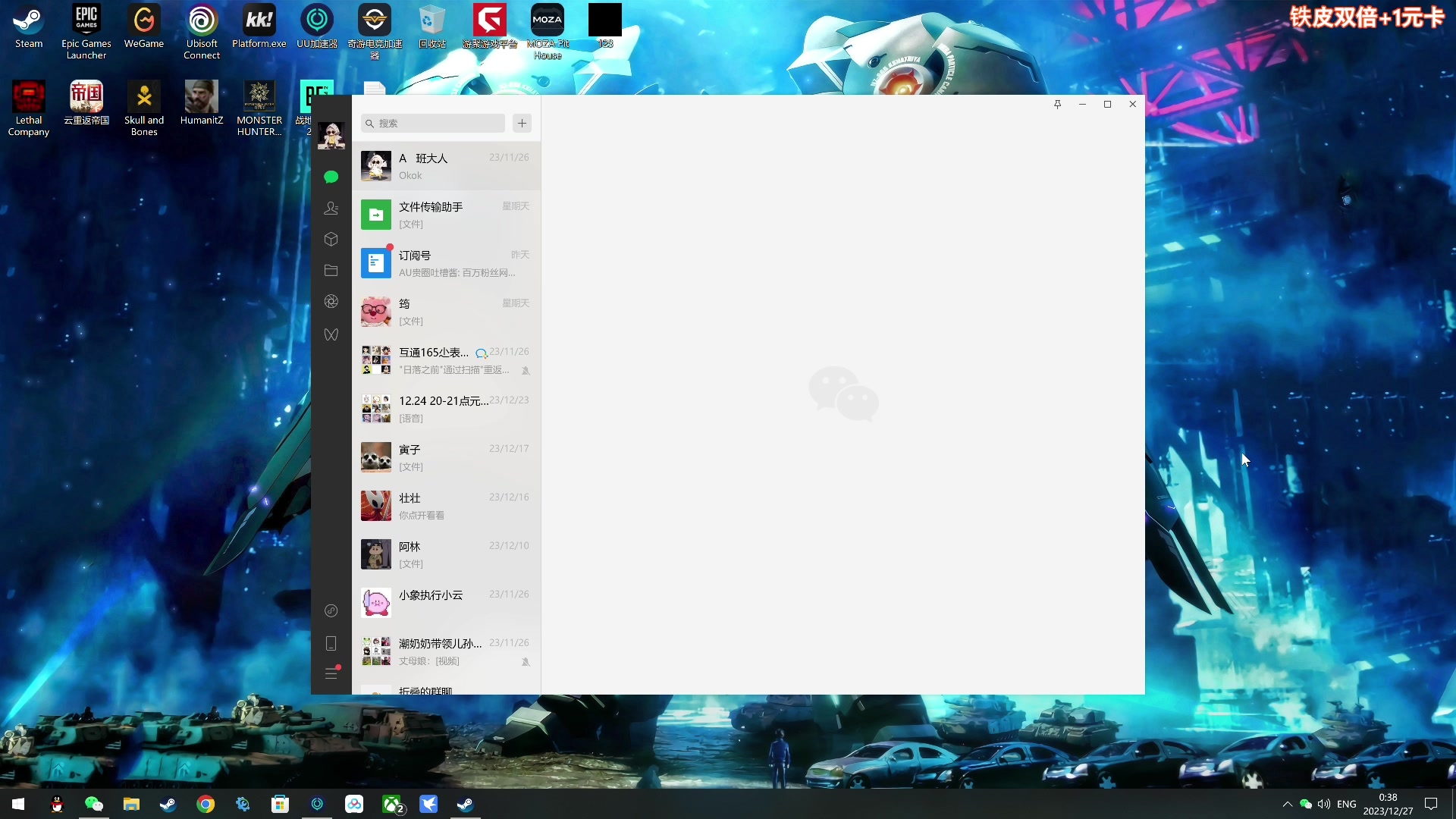Click your profile avatar in sidebar

331,136
